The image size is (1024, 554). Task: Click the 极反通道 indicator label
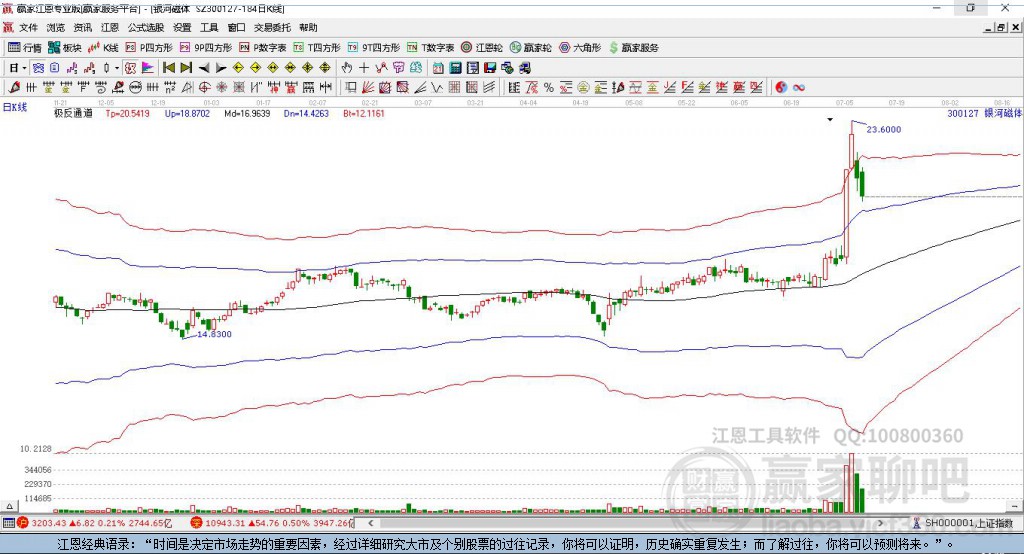pyautogui.click(x=73, y=113)
